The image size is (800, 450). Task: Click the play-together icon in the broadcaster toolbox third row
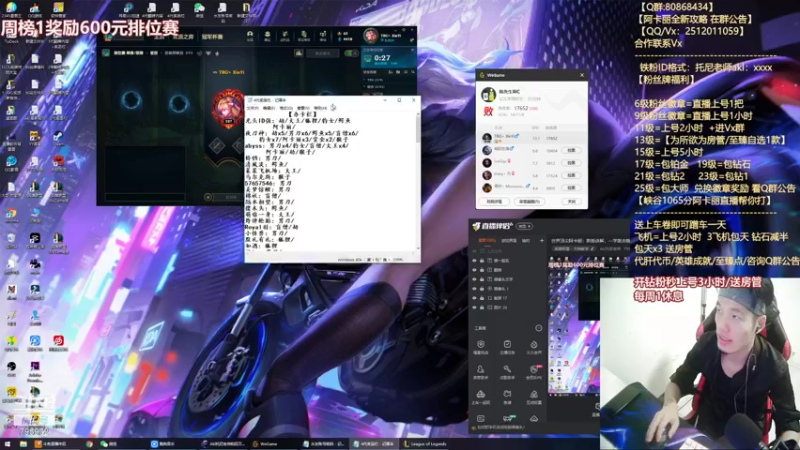[480, 394]
